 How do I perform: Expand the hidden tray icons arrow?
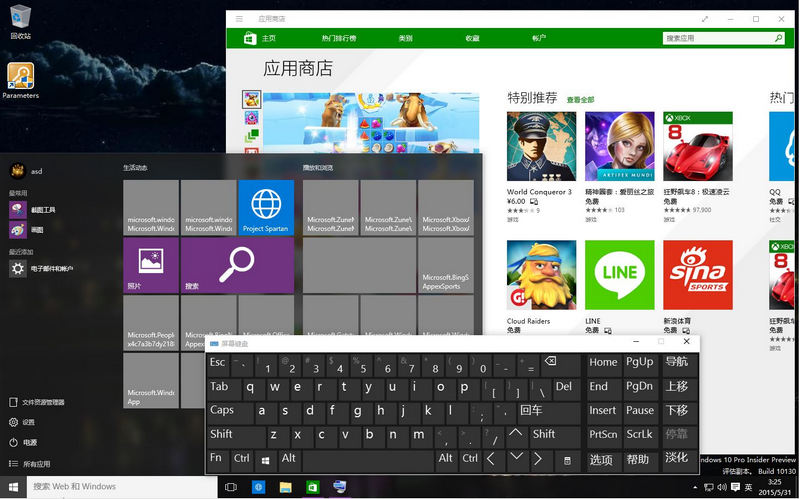695,488
